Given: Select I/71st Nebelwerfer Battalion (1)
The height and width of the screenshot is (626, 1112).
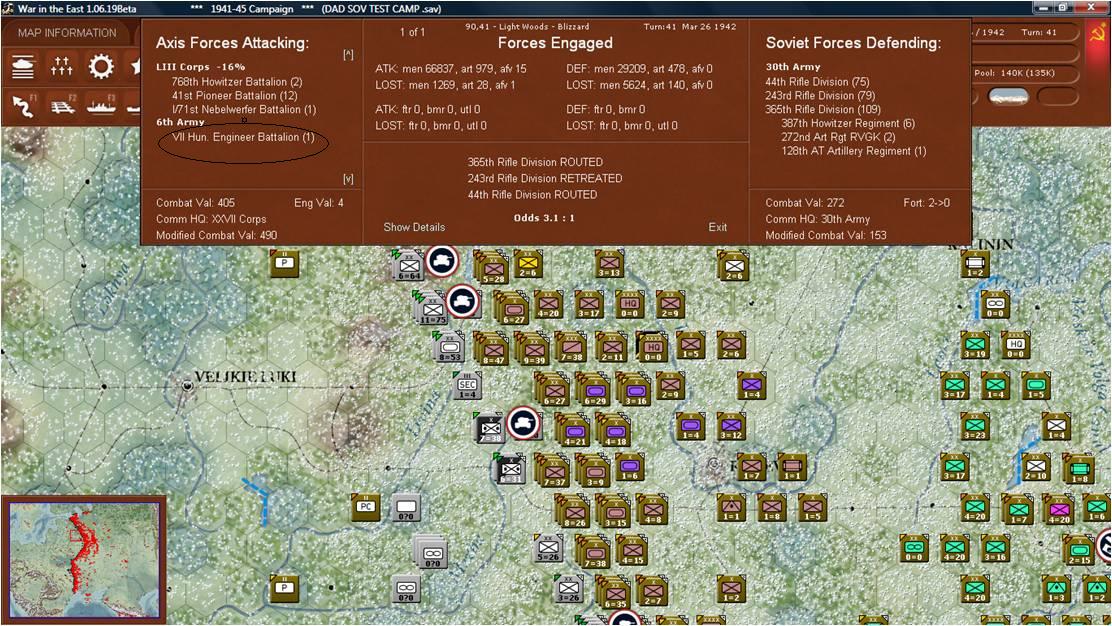Looking at the screenshot, I should tap(244, 109).
